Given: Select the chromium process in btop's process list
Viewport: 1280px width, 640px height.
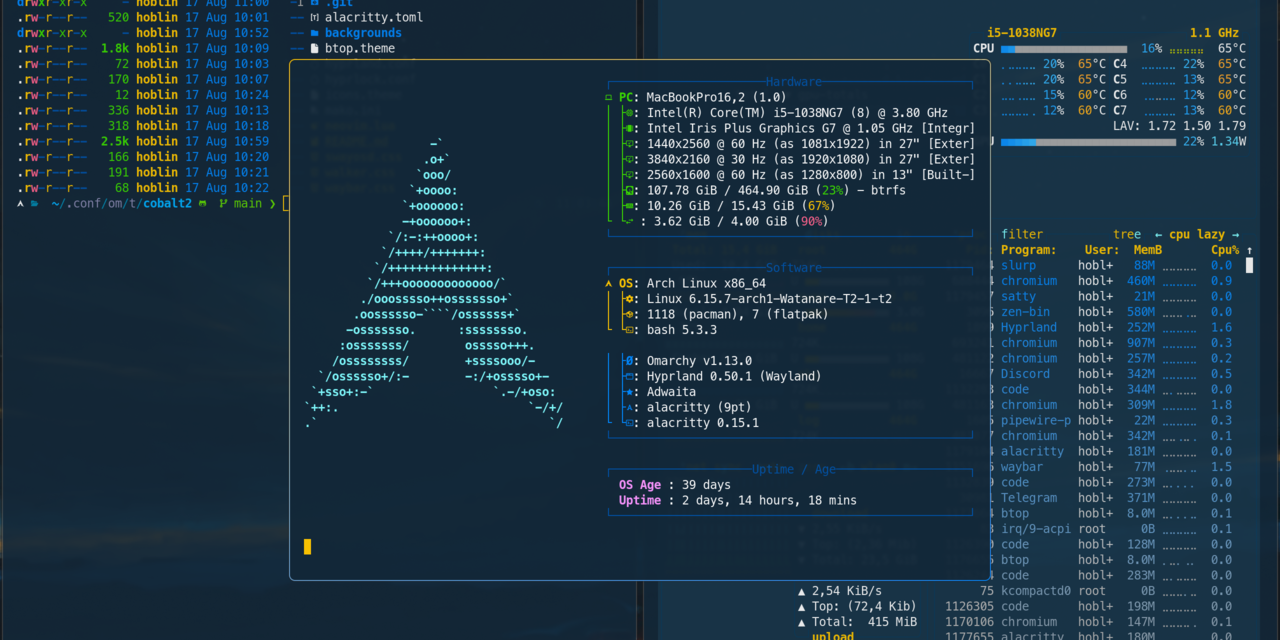Looking at the screenshot, I should (1030, 280).
